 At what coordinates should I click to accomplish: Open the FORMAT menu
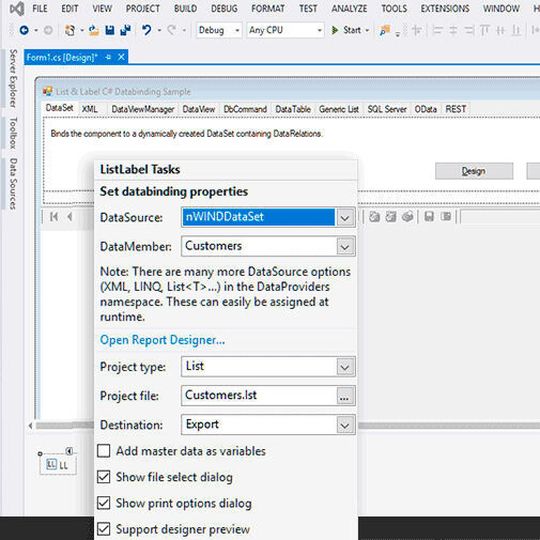pos(268,8)
